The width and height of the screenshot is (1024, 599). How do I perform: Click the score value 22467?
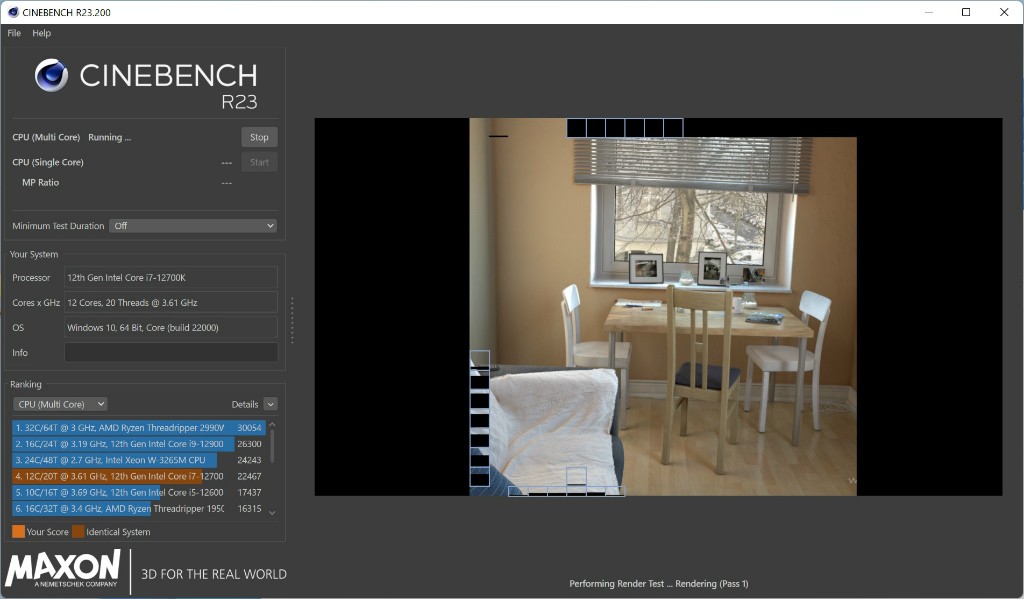pyautogui.click(x=249, y=477)
